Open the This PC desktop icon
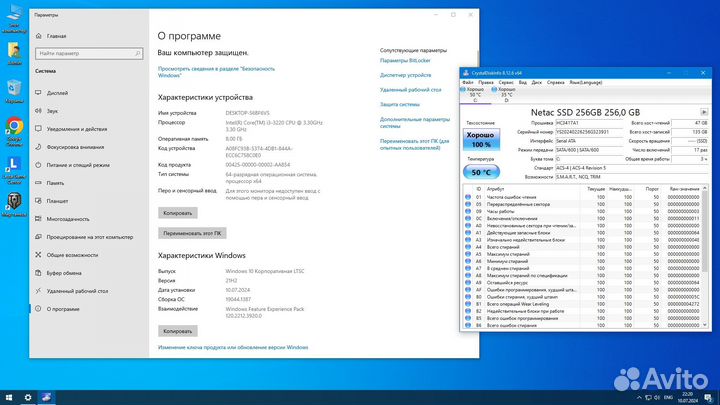Image resolution: width=720 pixels, height=405 pixels. pyautogui.click(x=14, y=18)
